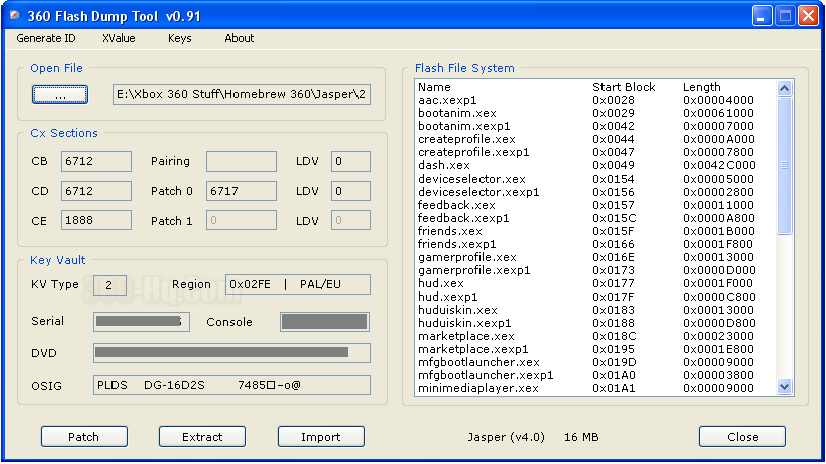Click the file list scroll down arrow
Viewport: 826px width, 464px height.
pyautogui.click(x=784, y=387)
